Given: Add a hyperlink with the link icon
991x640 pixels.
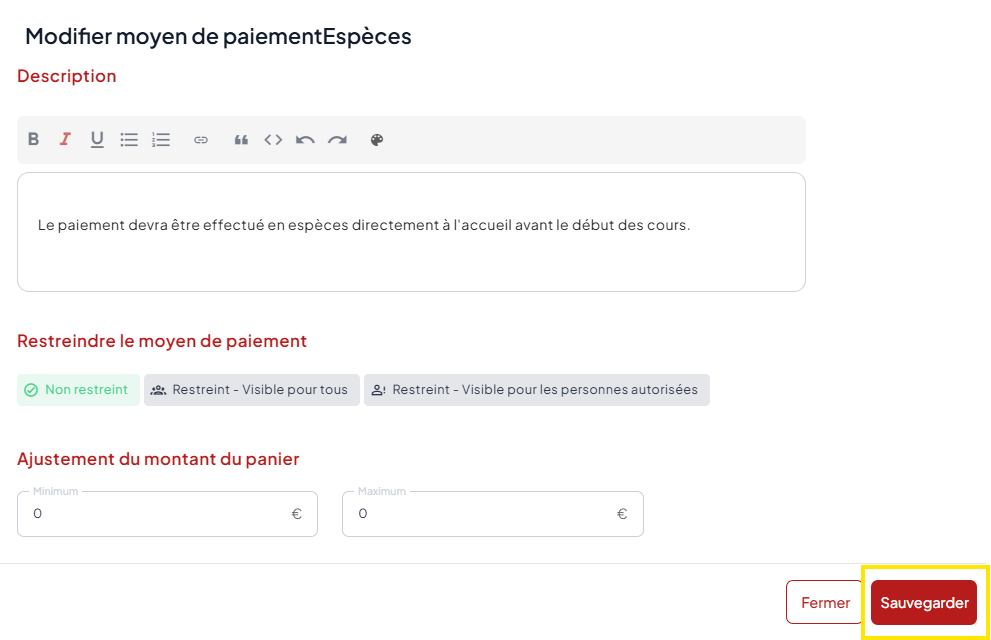Looking at the screenshot, I should click(x=201, y=140).
